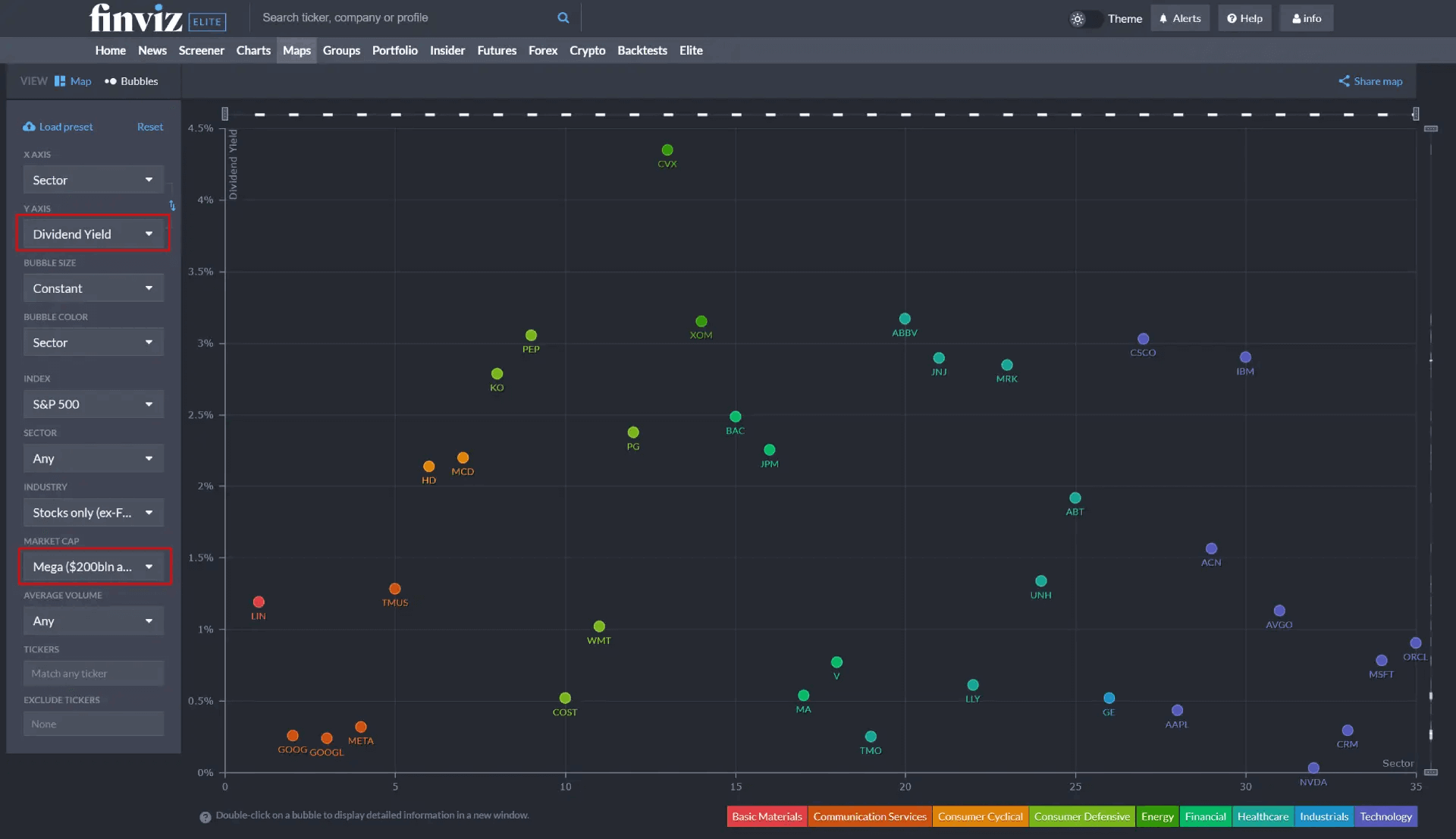The width and height of the screenshot is (1456, 839).
Task: Click the Technology legend swatch
Action: pos(1385,816)
